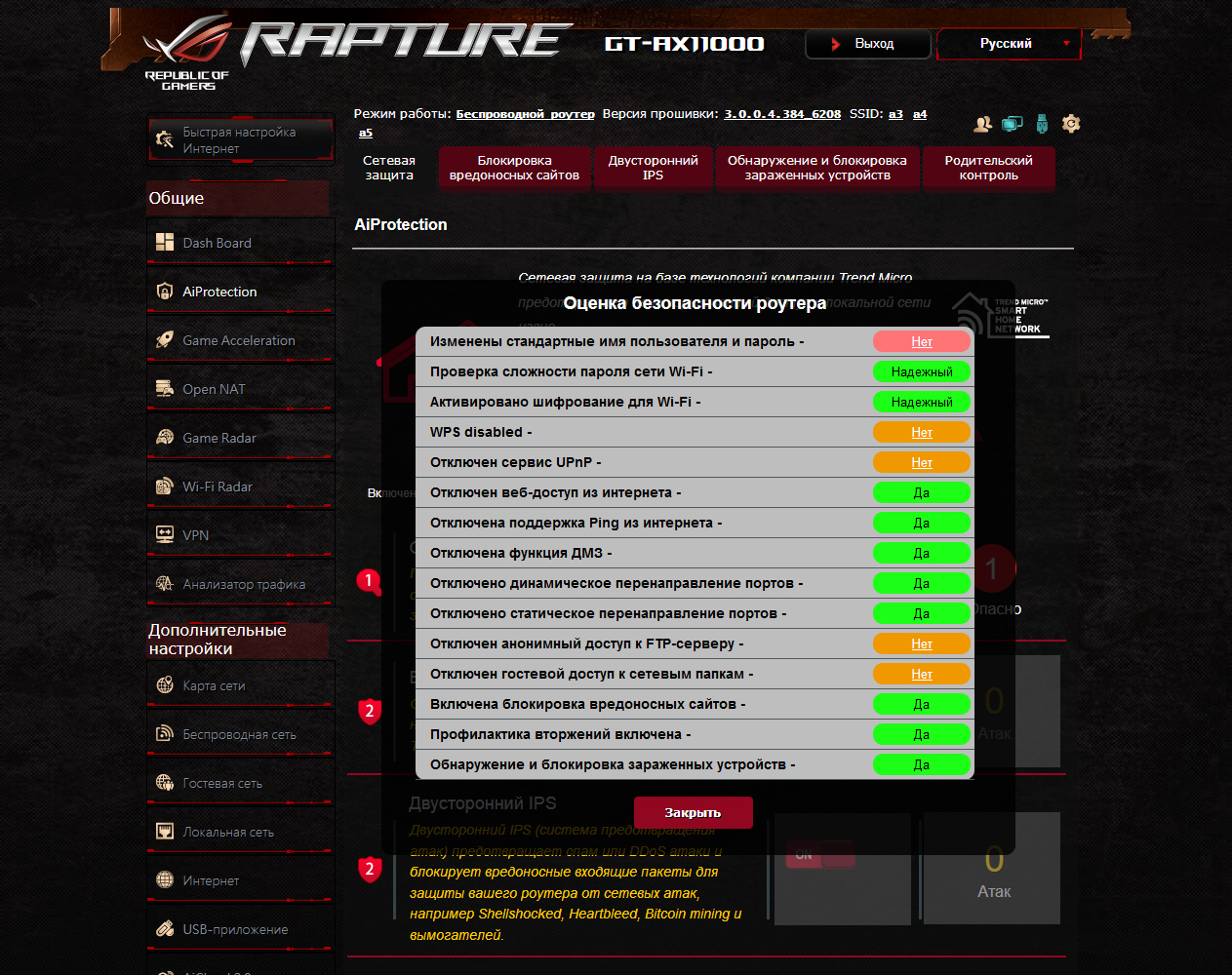Click the Dash Board sidebar icon
Viewport: 1232px width, 975px height.
[x=165, y=243]
